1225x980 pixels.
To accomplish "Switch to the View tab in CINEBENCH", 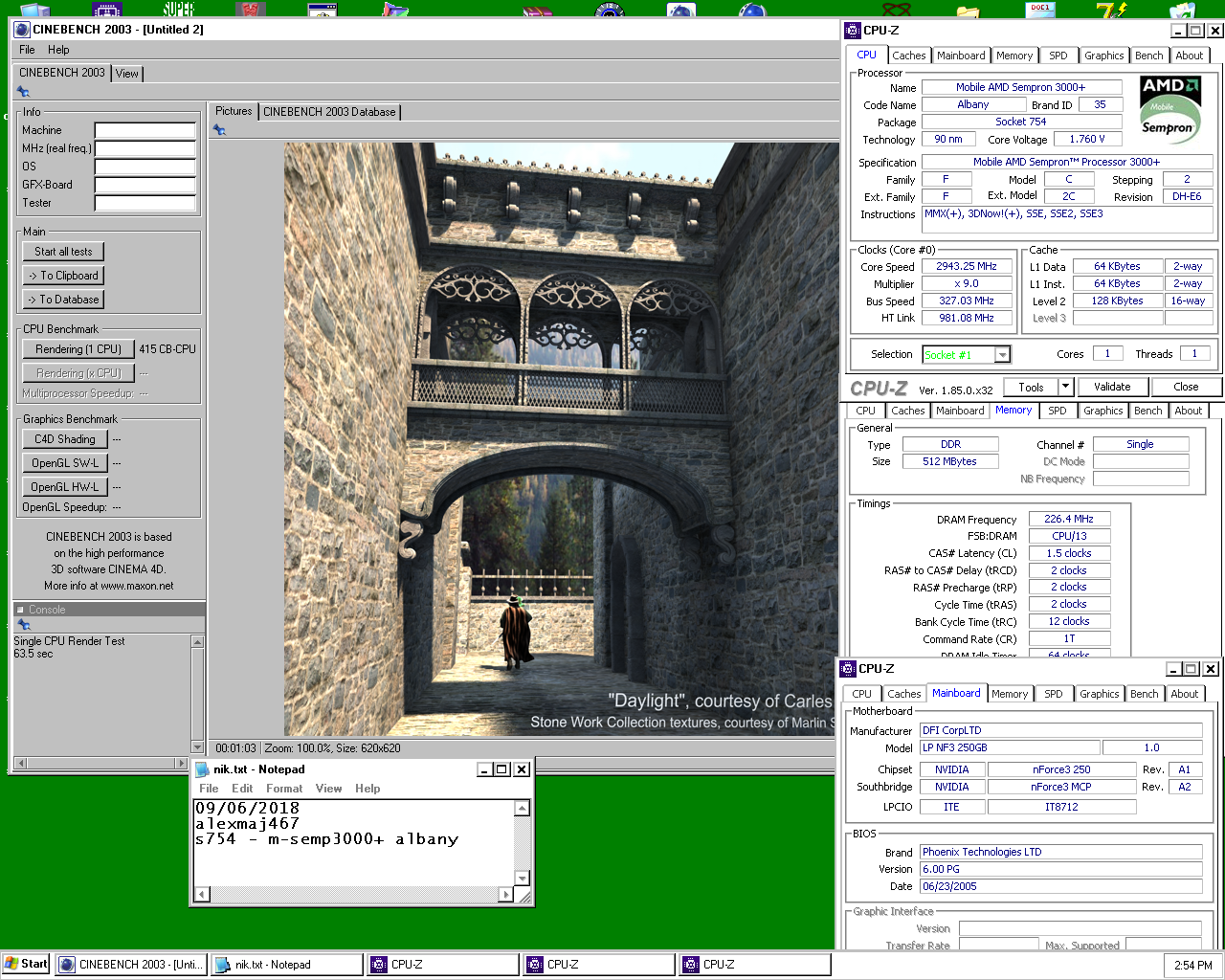I will (x=127, y=74).
